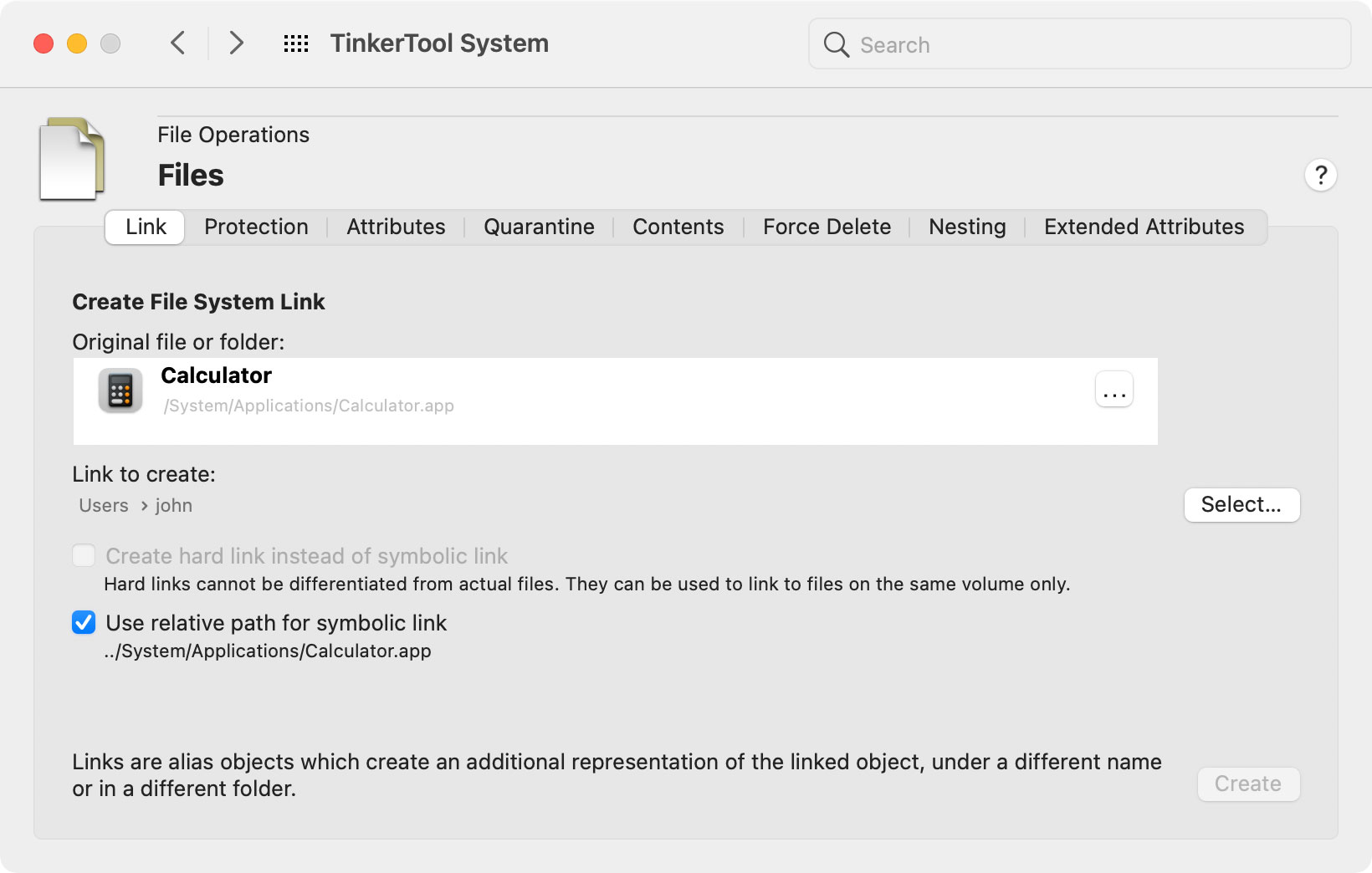
Task: Click the TinkerTool System window title
Action: coord(439,43)
